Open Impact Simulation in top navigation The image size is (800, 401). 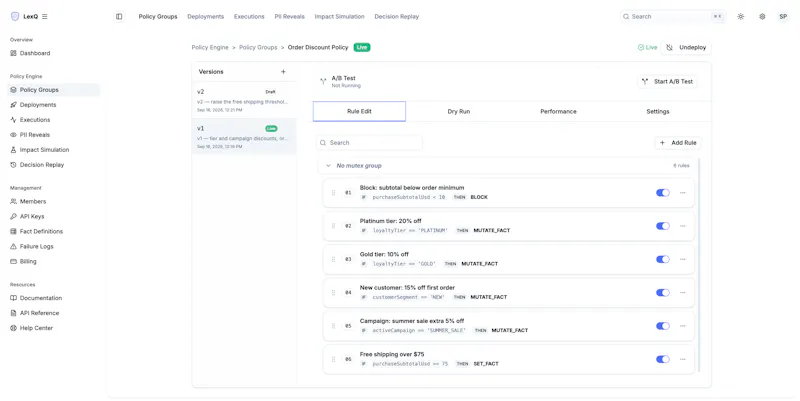tap(339, 16)
